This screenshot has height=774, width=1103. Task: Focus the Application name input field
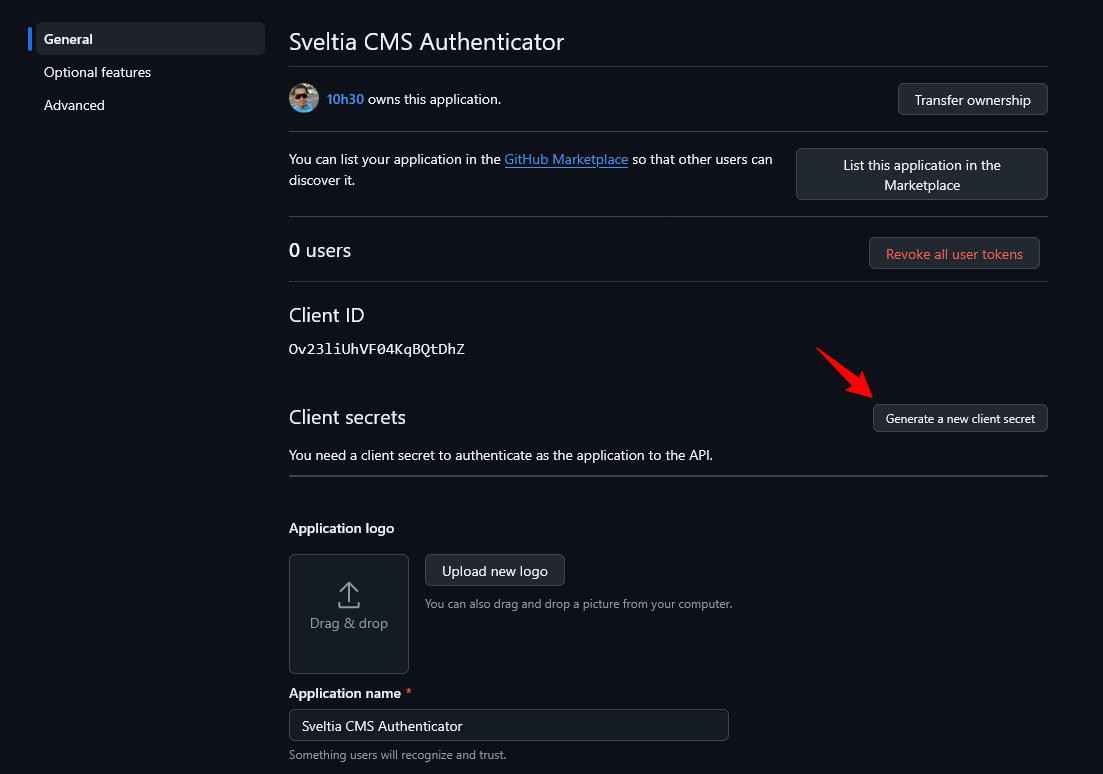coord(509,725)
